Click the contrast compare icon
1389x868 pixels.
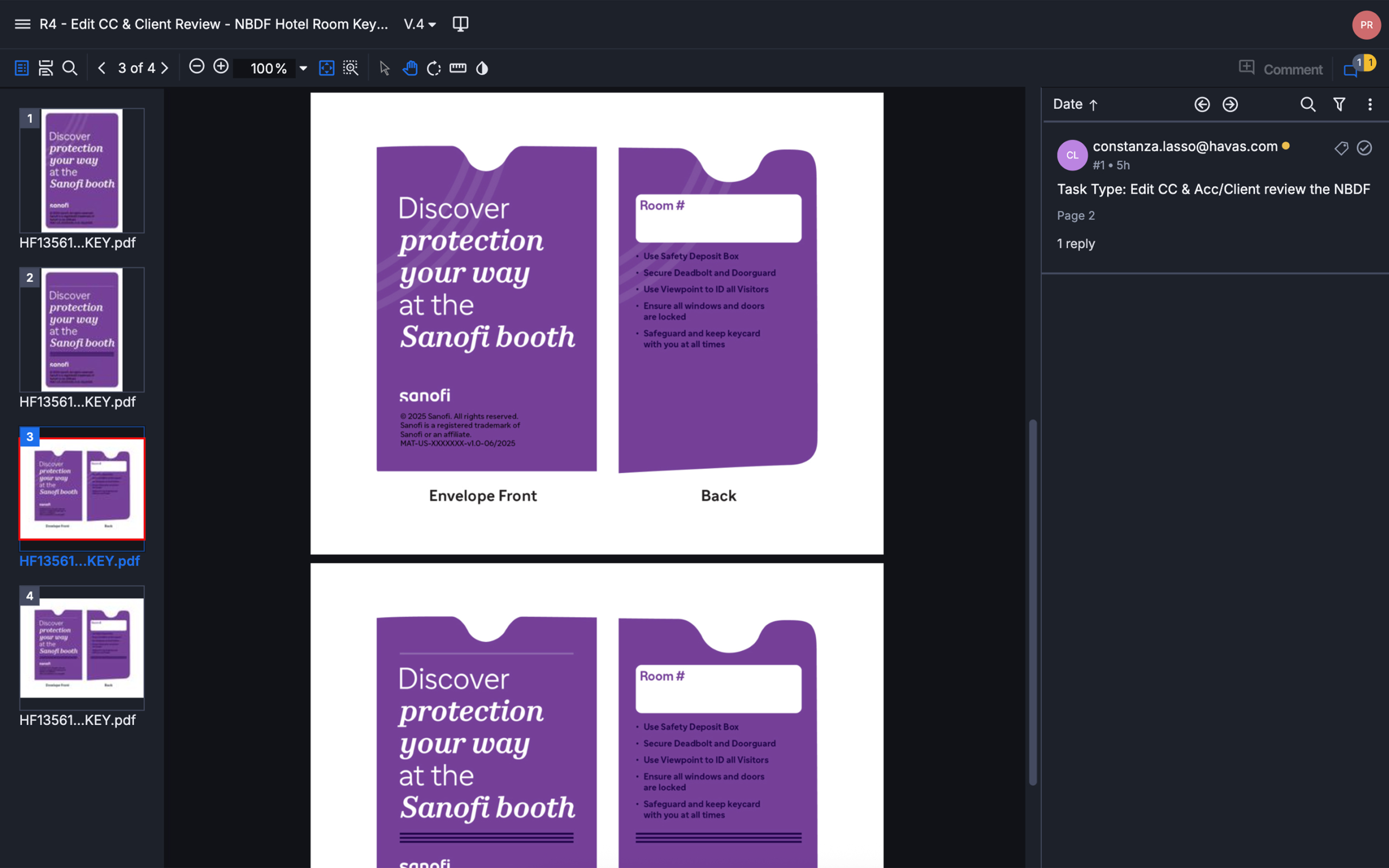(482, 68)
